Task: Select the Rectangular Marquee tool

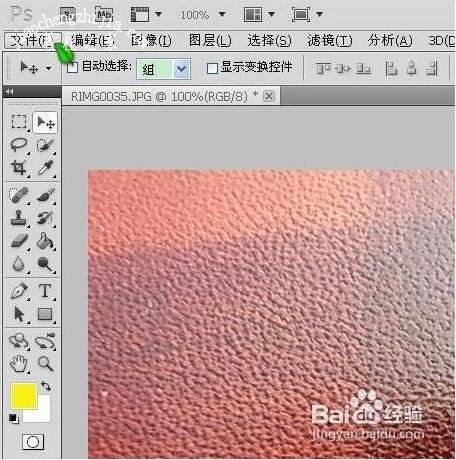Action: click(19, 122)
